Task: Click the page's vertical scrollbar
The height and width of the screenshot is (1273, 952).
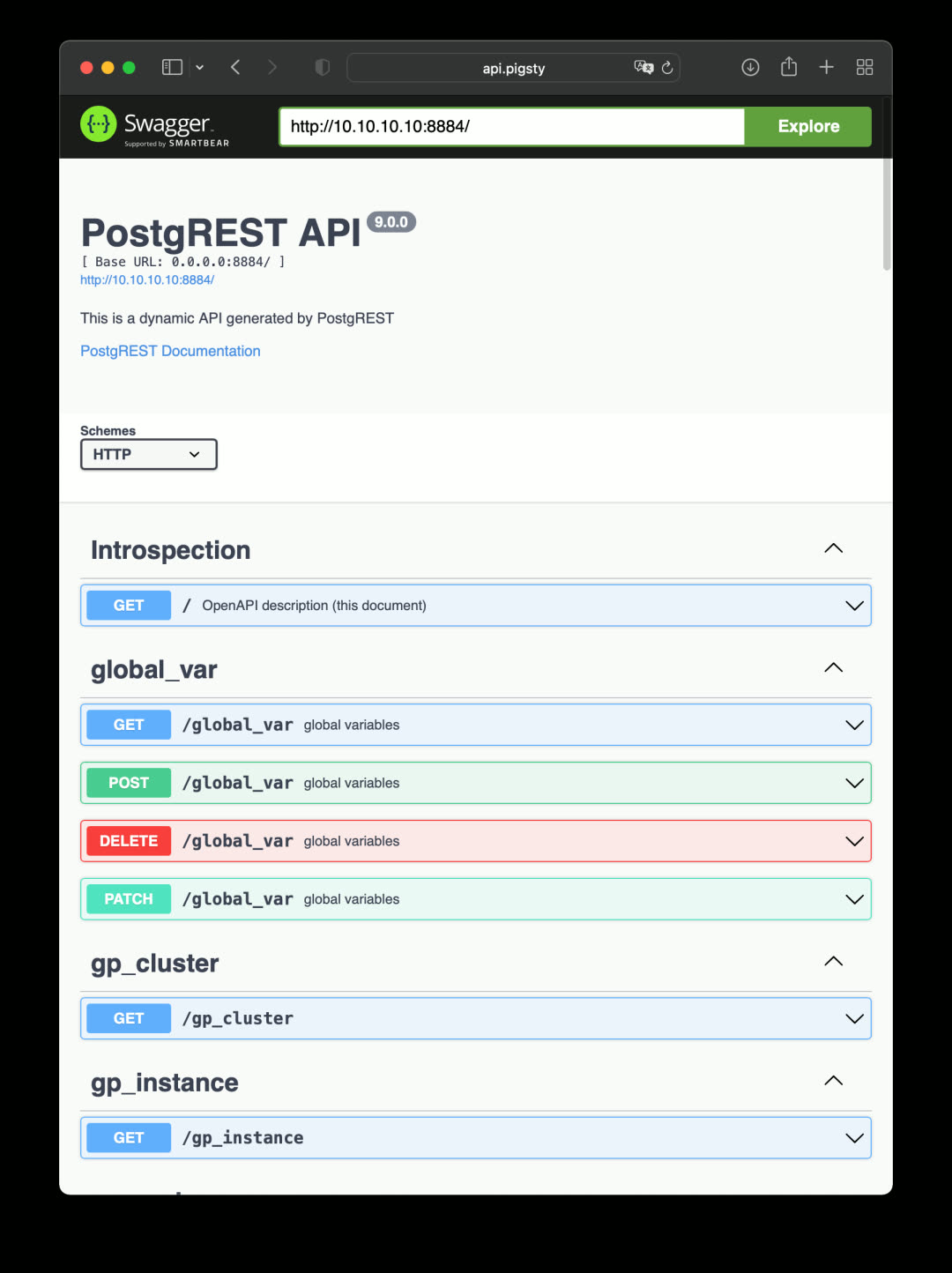Action: click(x=887, y=216)
